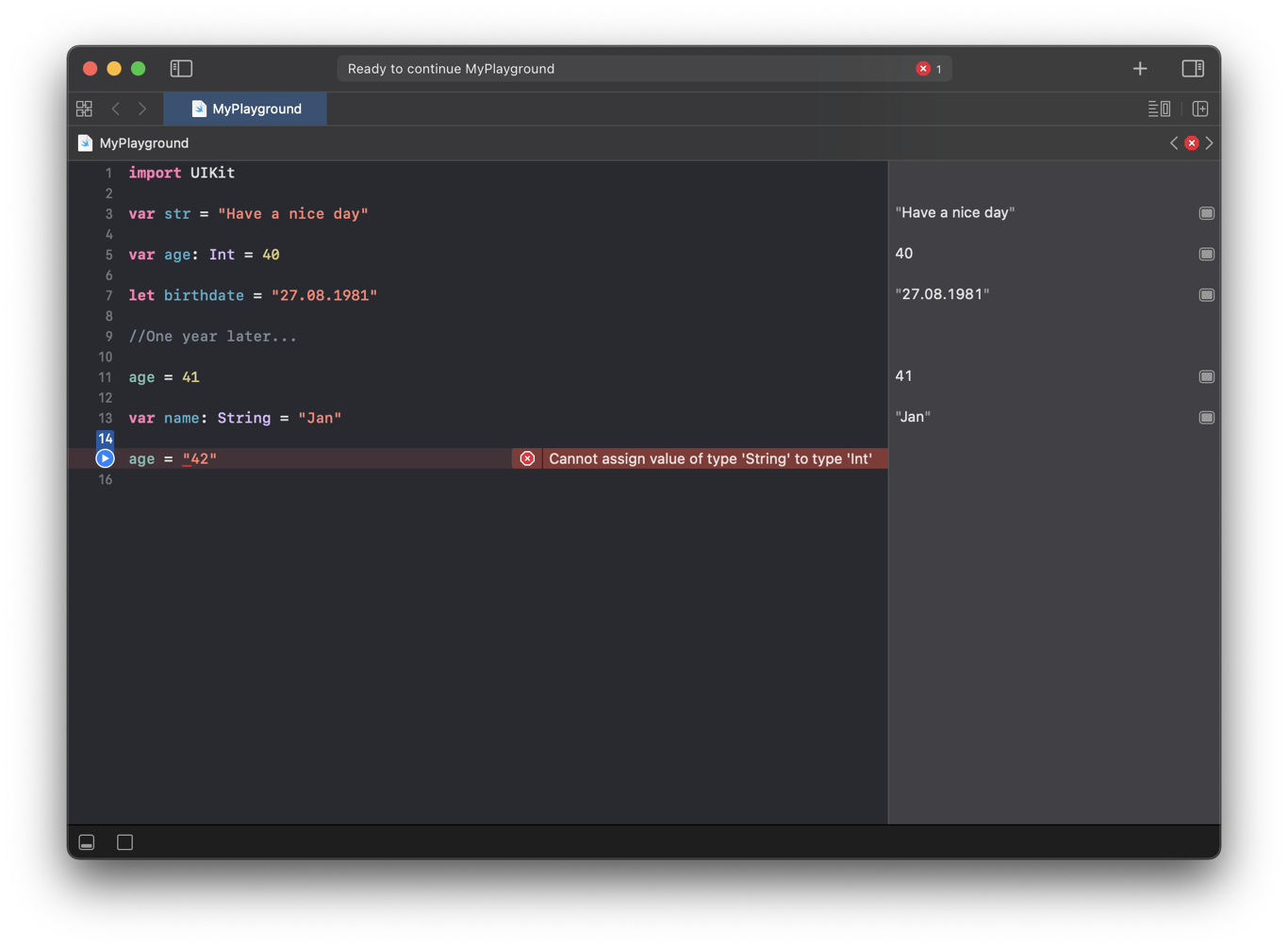Screen dimensions: 1288x948
Task: Show quick look result for "Have a nice day"
Action: tap(1206, 213)
